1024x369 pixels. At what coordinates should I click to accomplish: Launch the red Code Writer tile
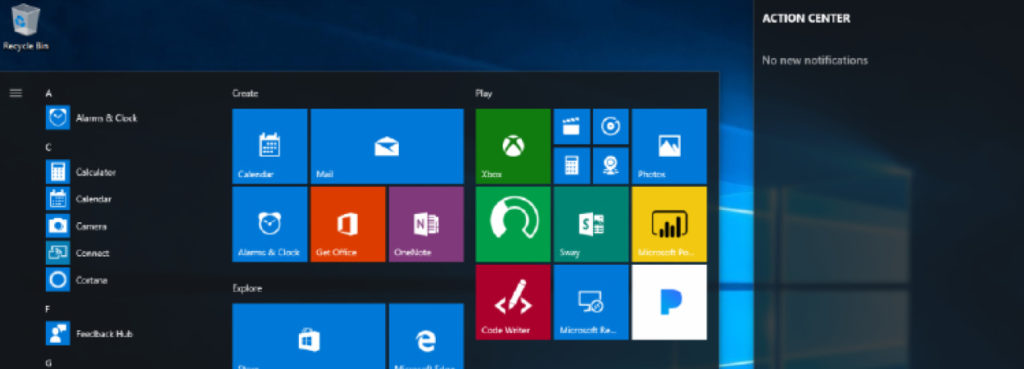(x=513, y=302)
